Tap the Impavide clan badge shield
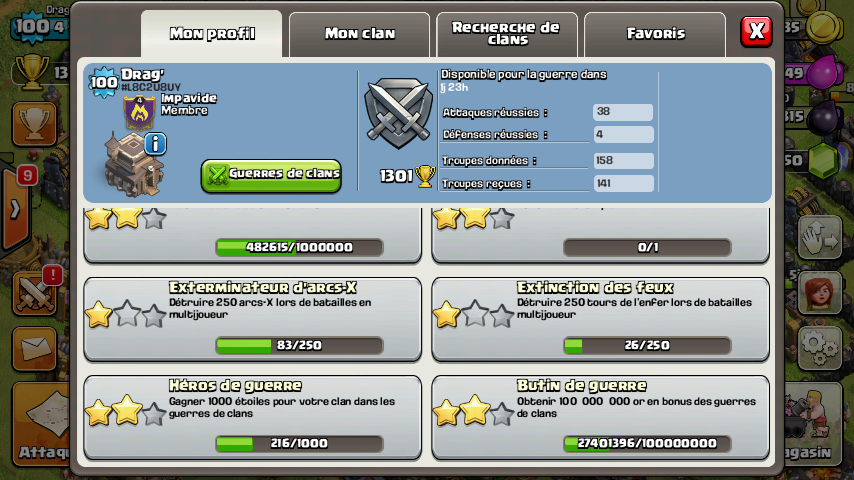The height and width of the screenshot is (480, 854). [x=139, y=113]
